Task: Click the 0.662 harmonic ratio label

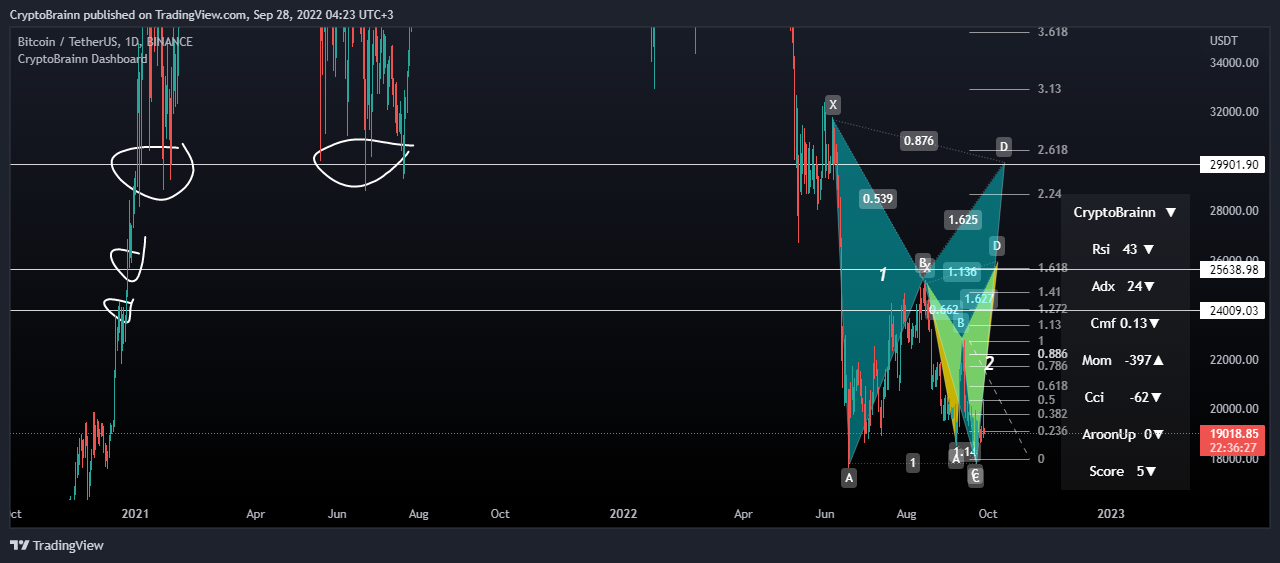Action: pyautogui.click(x=944, y=310)
